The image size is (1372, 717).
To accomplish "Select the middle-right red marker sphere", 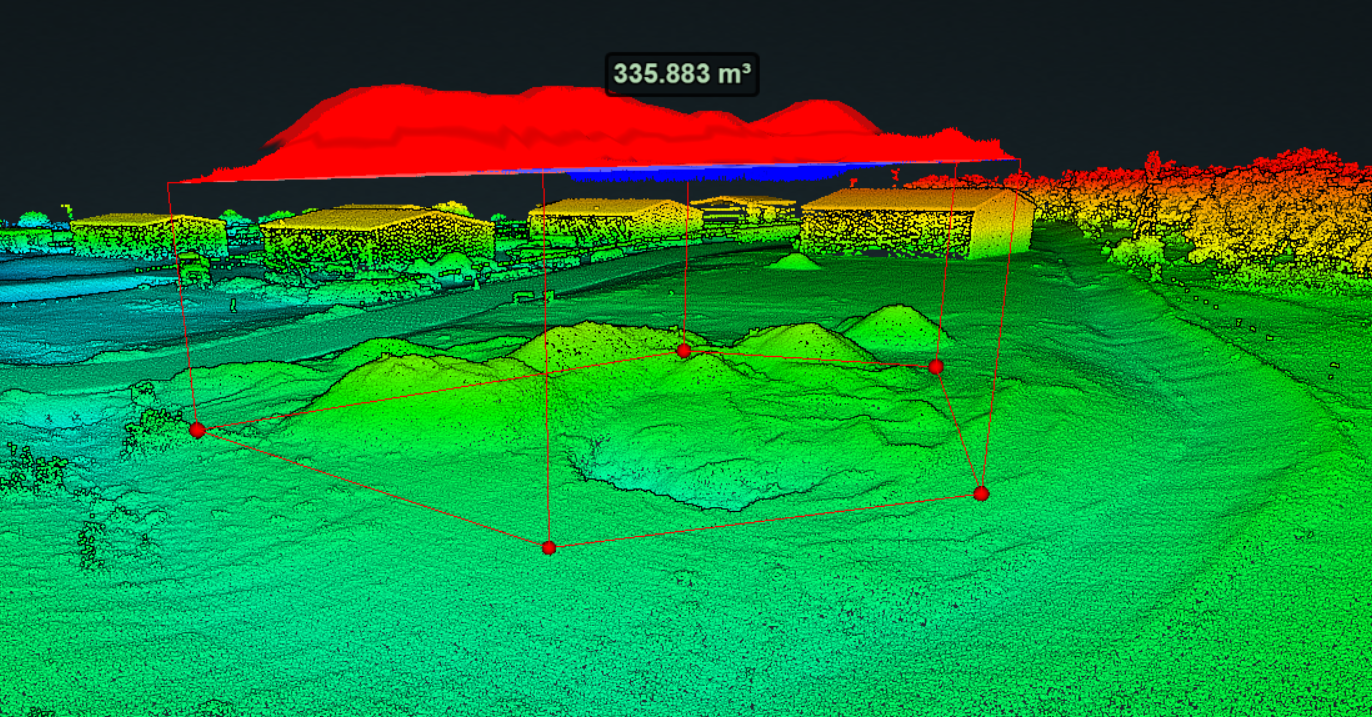I will pyautogui.click(x=936, y=365).
